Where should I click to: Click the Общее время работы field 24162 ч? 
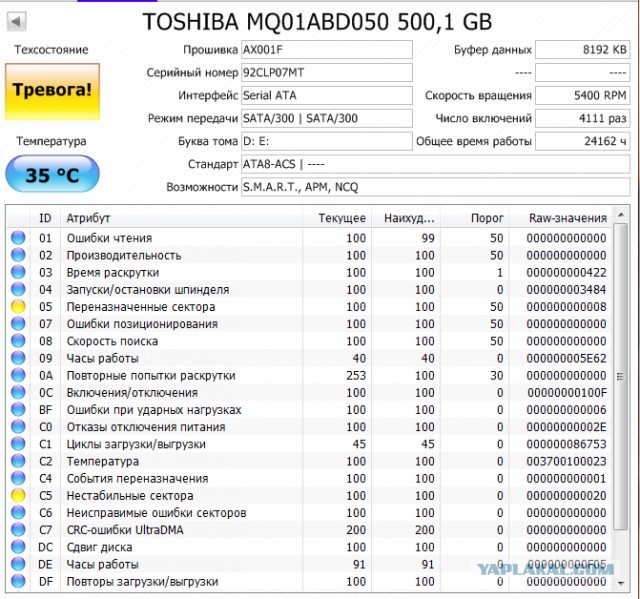(x=582, y=141)
